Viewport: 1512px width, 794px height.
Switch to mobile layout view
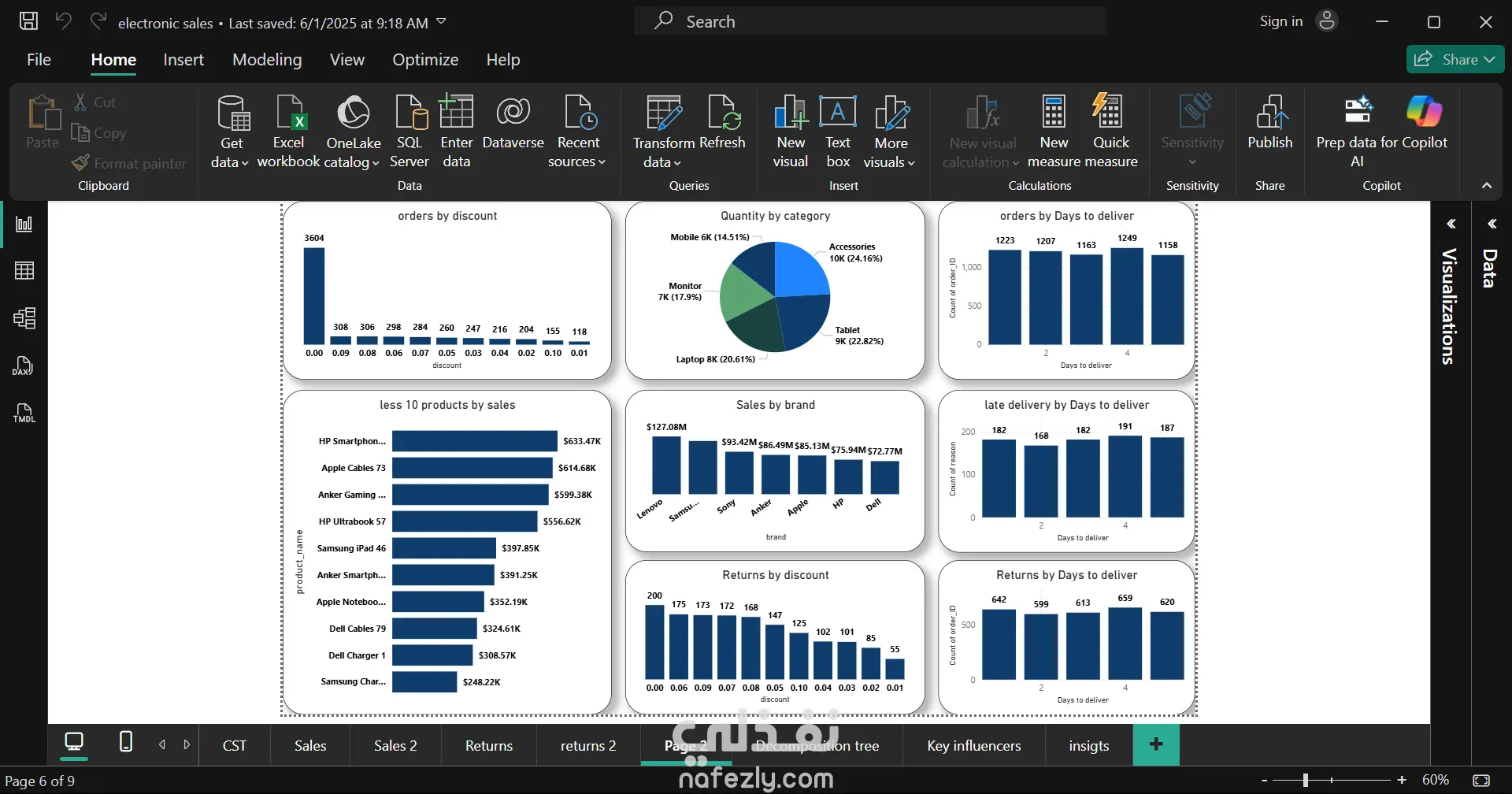[125, 742]
